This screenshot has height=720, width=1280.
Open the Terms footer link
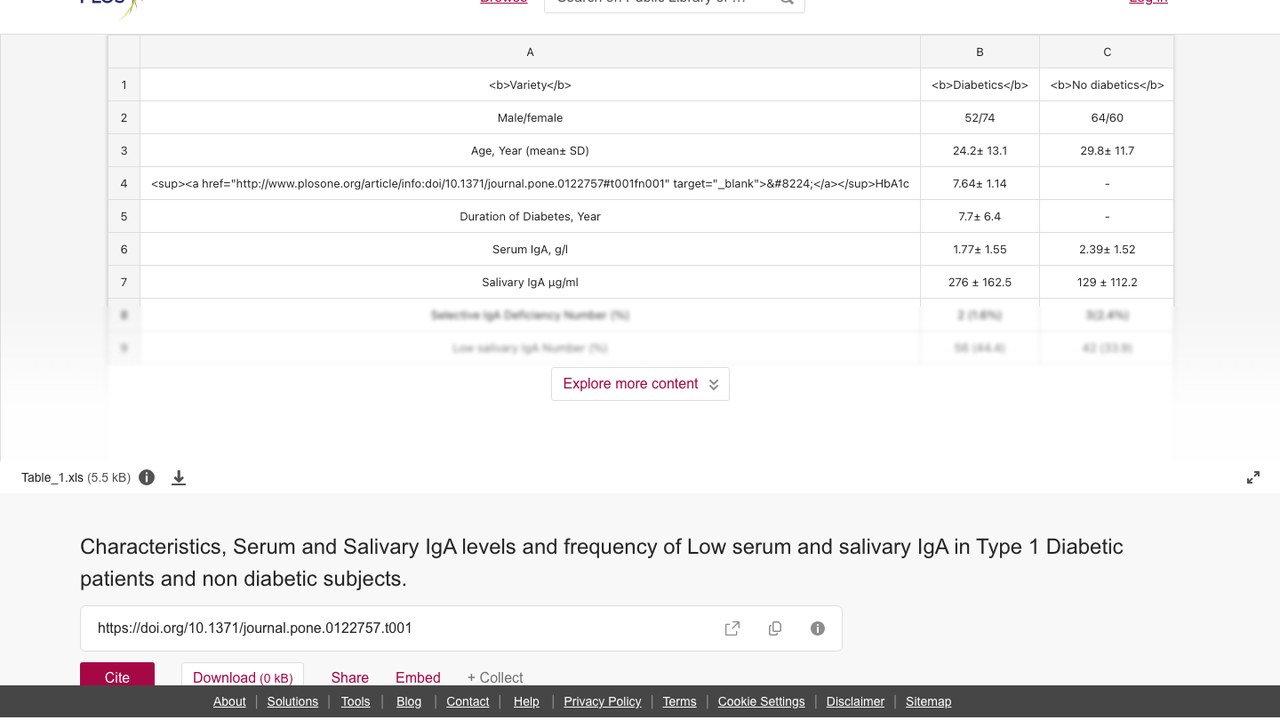click(679, 701)
